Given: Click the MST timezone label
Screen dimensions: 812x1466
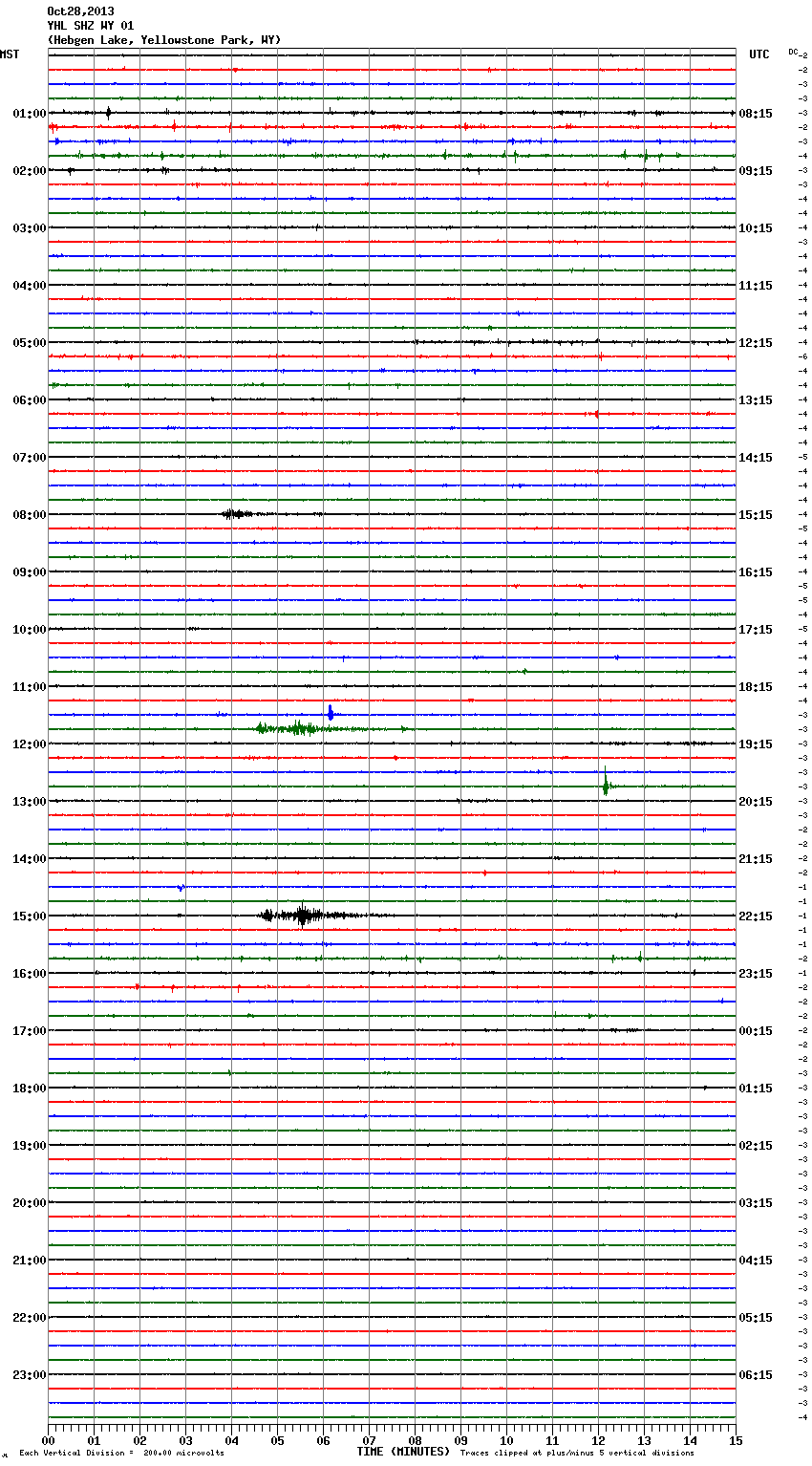Looking at the screenshot, I should (x=10, y=54).
